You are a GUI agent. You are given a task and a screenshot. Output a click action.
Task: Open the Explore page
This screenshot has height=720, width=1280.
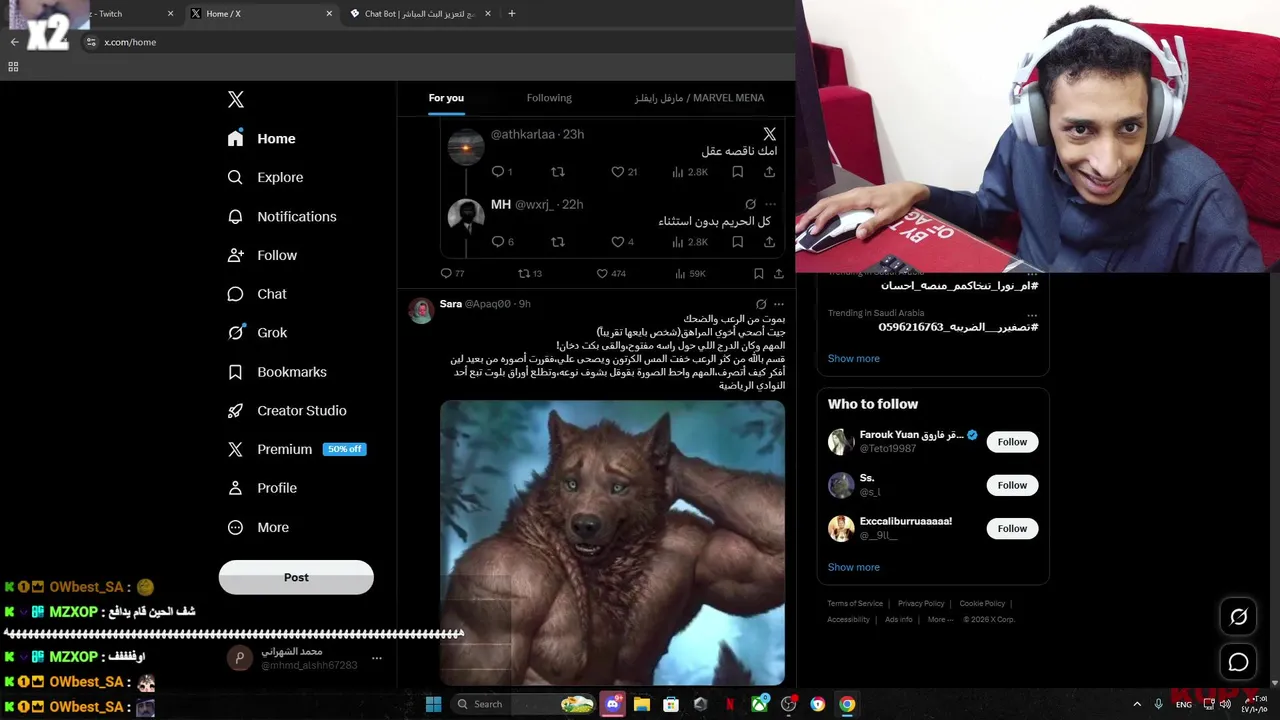[x=265, y=177]
